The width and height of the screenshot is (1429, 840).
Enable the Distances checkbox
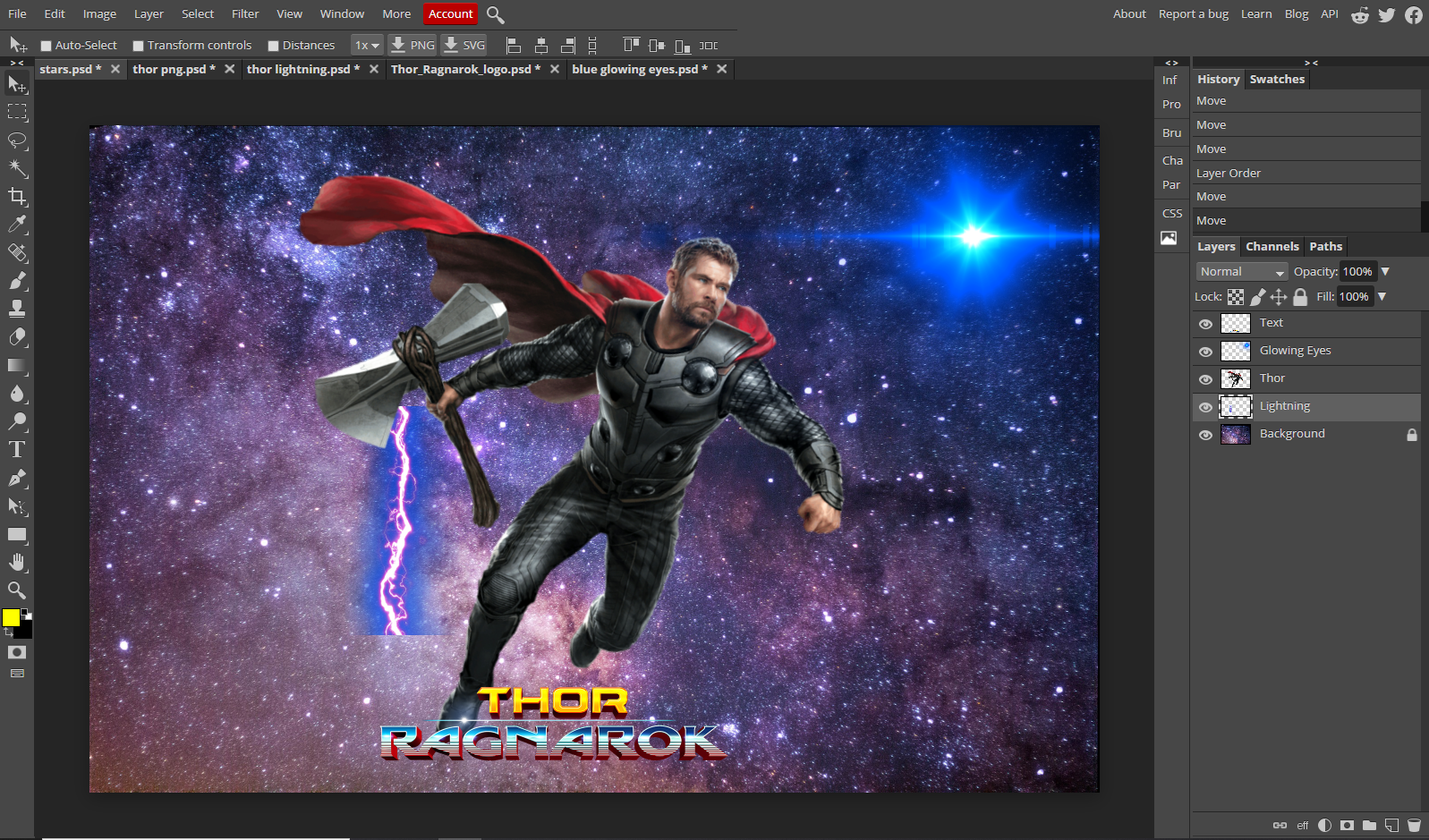pyautogui.click(x=274, y=46)
